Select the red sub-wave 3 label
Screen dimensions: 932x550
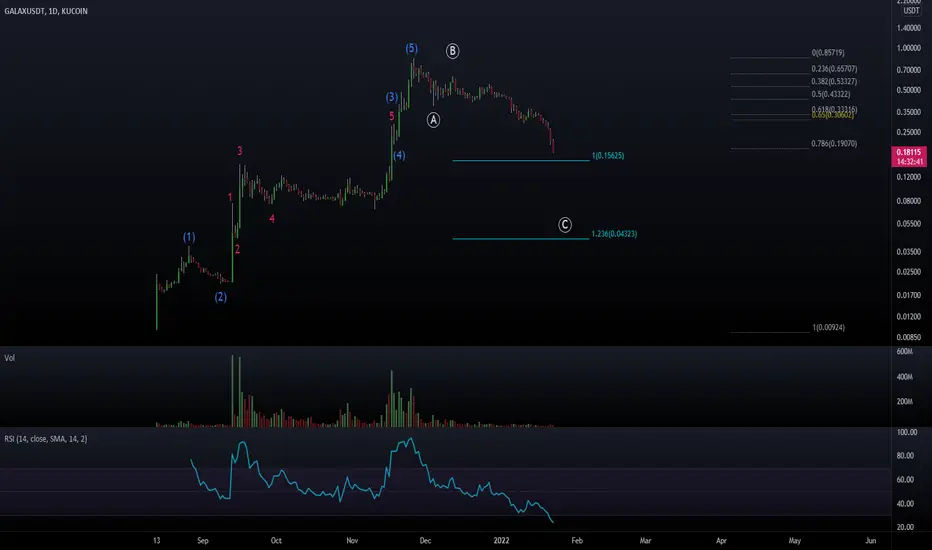pyautogui.click(x=240, y=151)
